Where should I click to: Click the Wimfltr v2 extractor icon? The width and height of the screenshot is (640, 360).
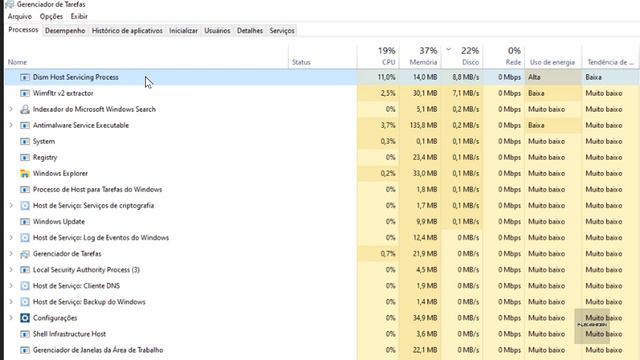point(25,93)
